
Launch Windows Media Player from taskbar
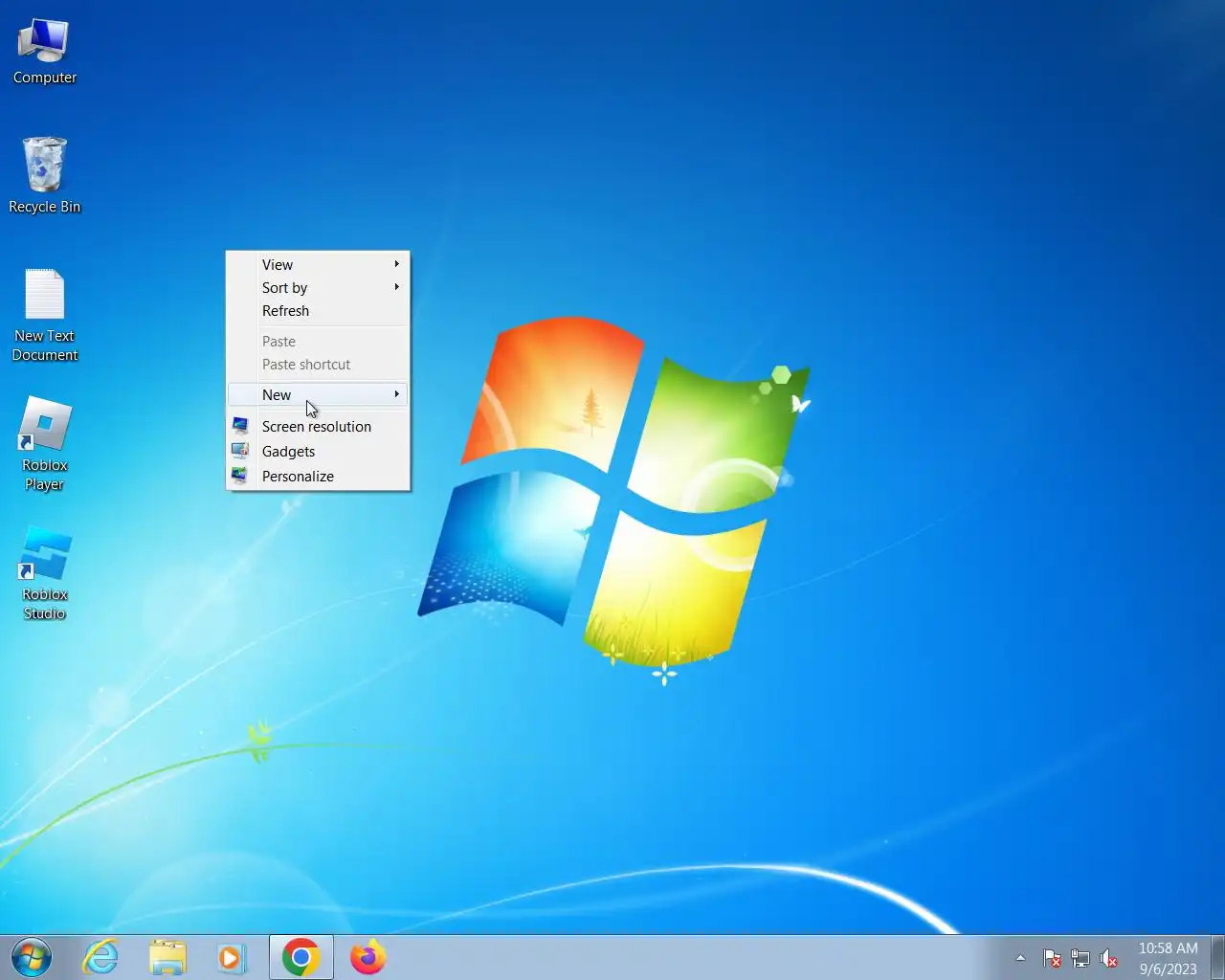coord(233,957)
